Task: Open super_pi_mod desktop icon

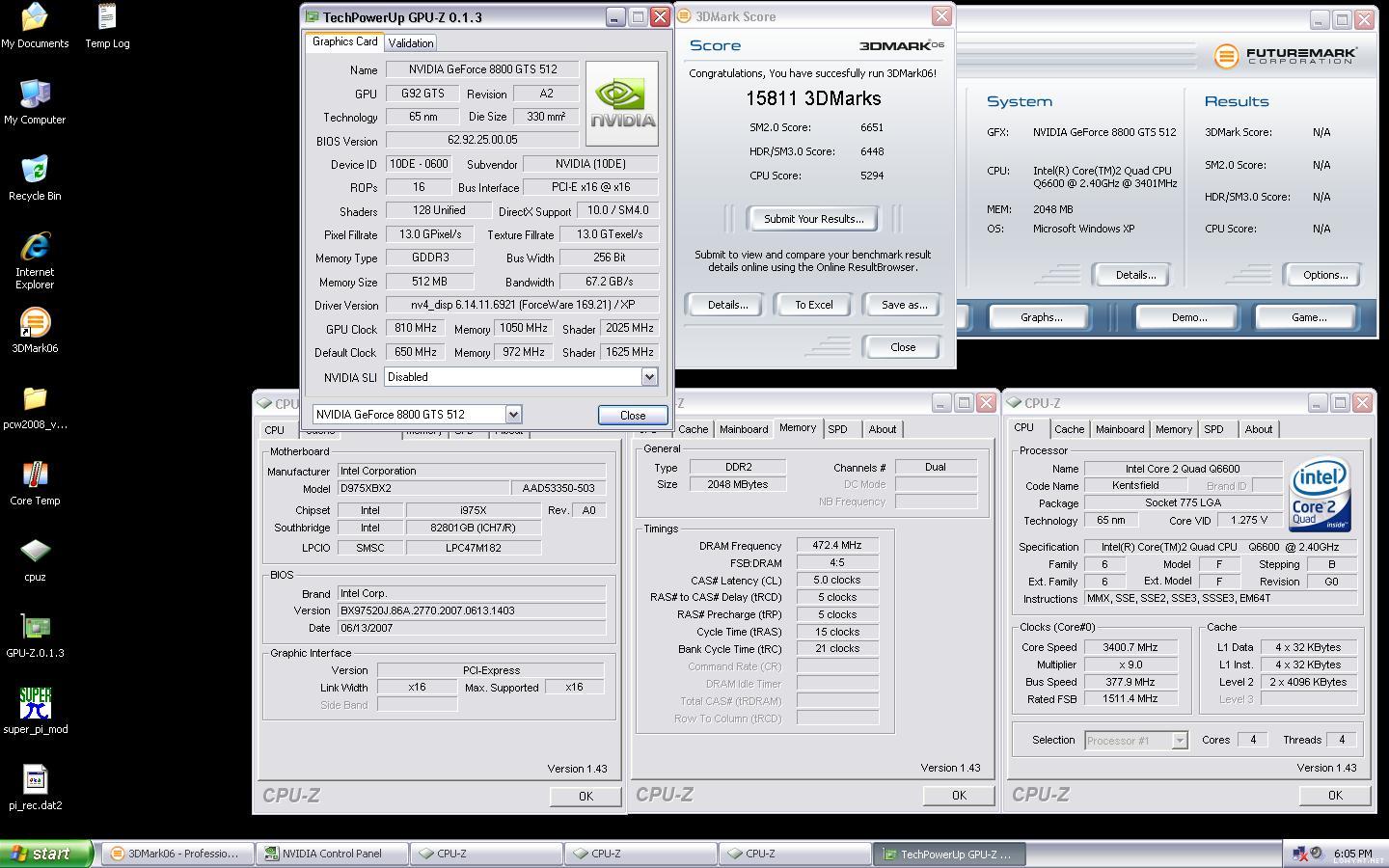Action: coord(35,712)
